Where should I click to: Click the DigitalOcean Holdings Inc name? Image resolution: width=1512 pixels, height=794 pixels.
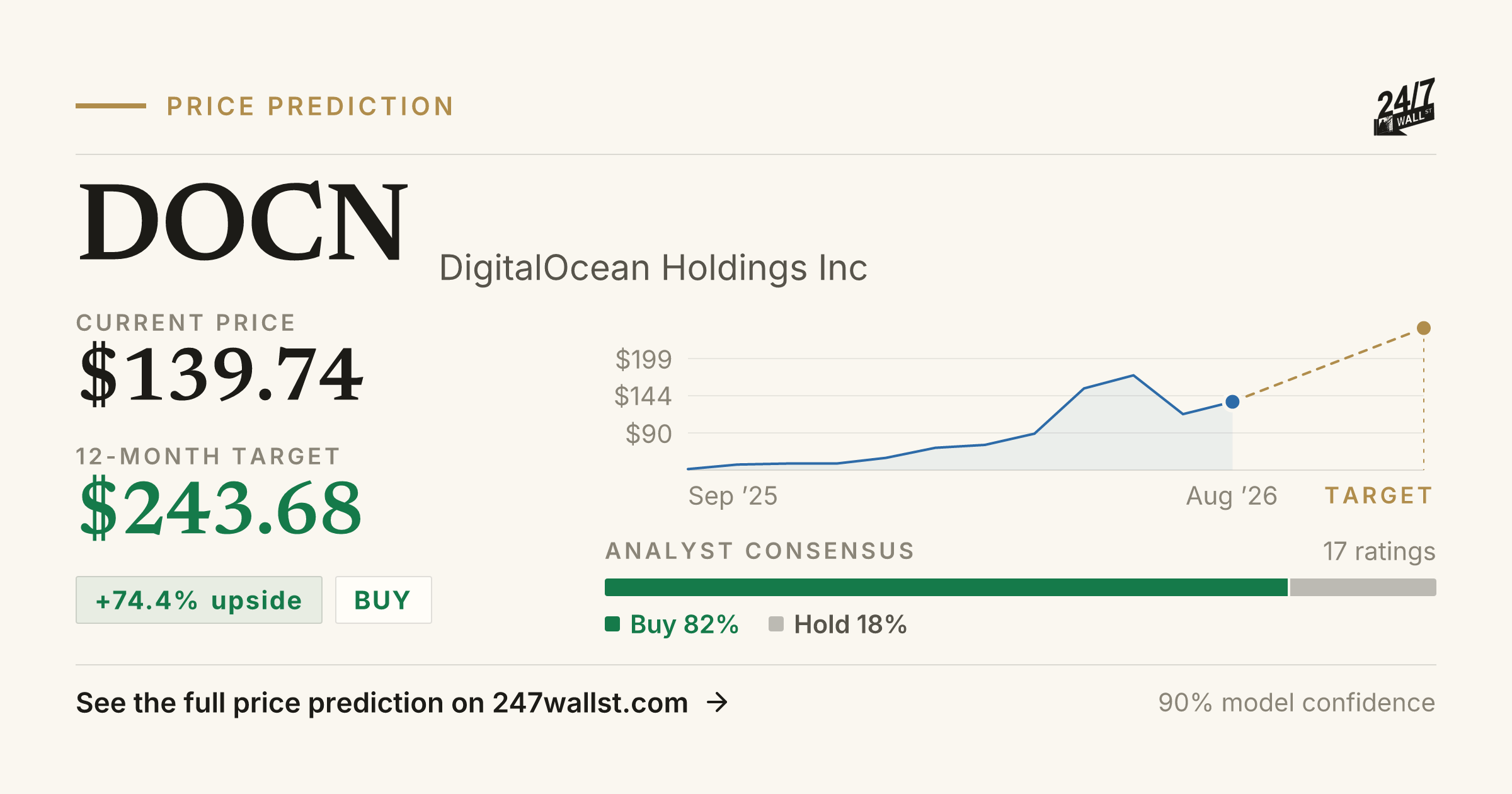tap(653, 268)
